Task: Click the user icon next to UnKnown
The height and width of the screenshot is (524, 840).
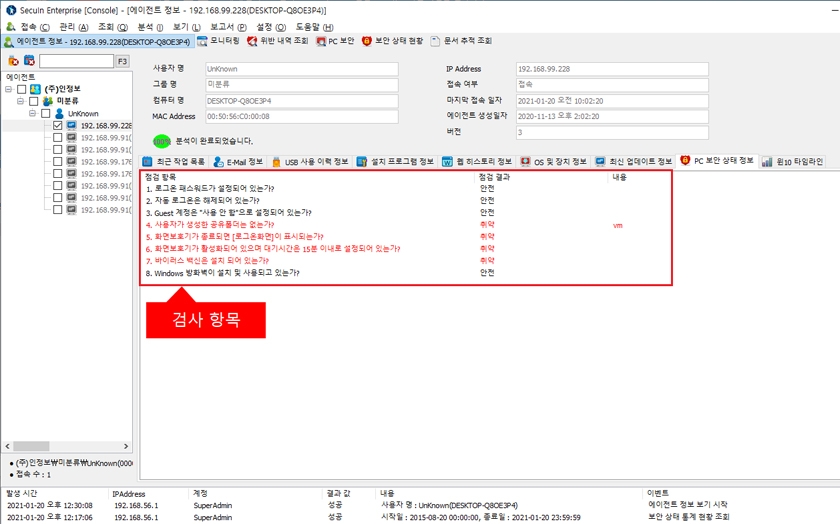Action: [x=59, y=114]
